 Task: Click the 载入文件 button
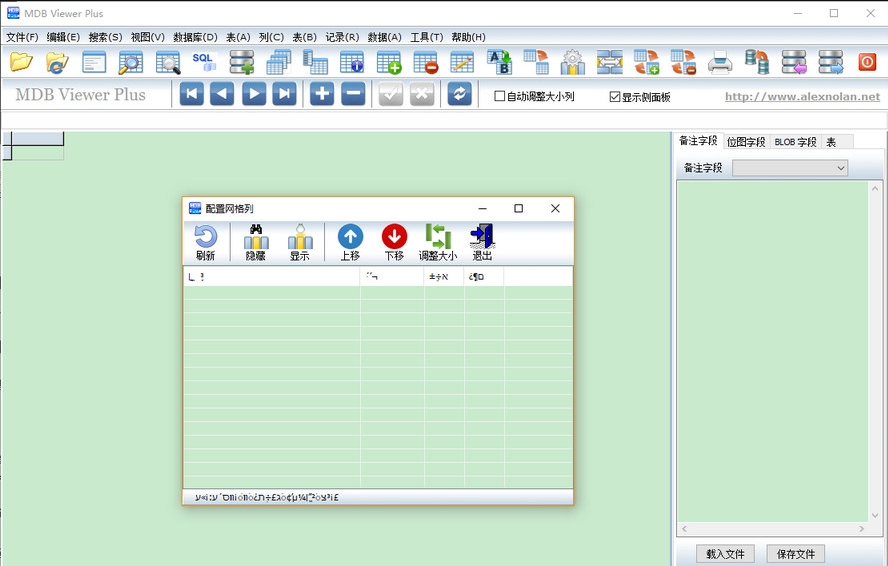pos(725,553)
